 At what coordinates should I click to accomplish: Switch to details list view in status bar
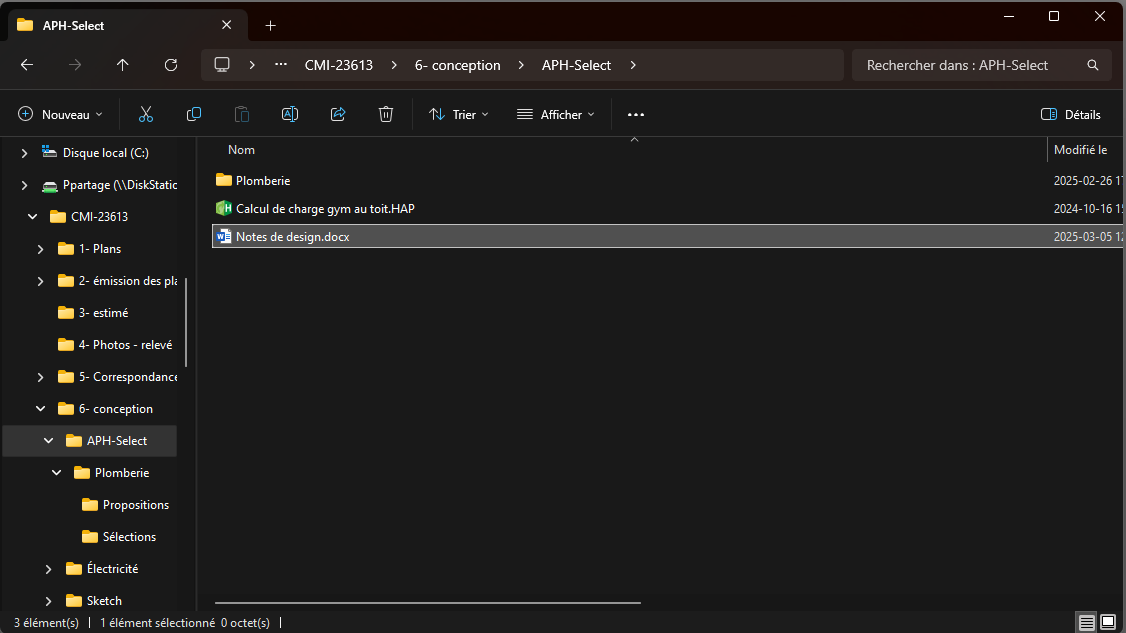(1087, 622)
